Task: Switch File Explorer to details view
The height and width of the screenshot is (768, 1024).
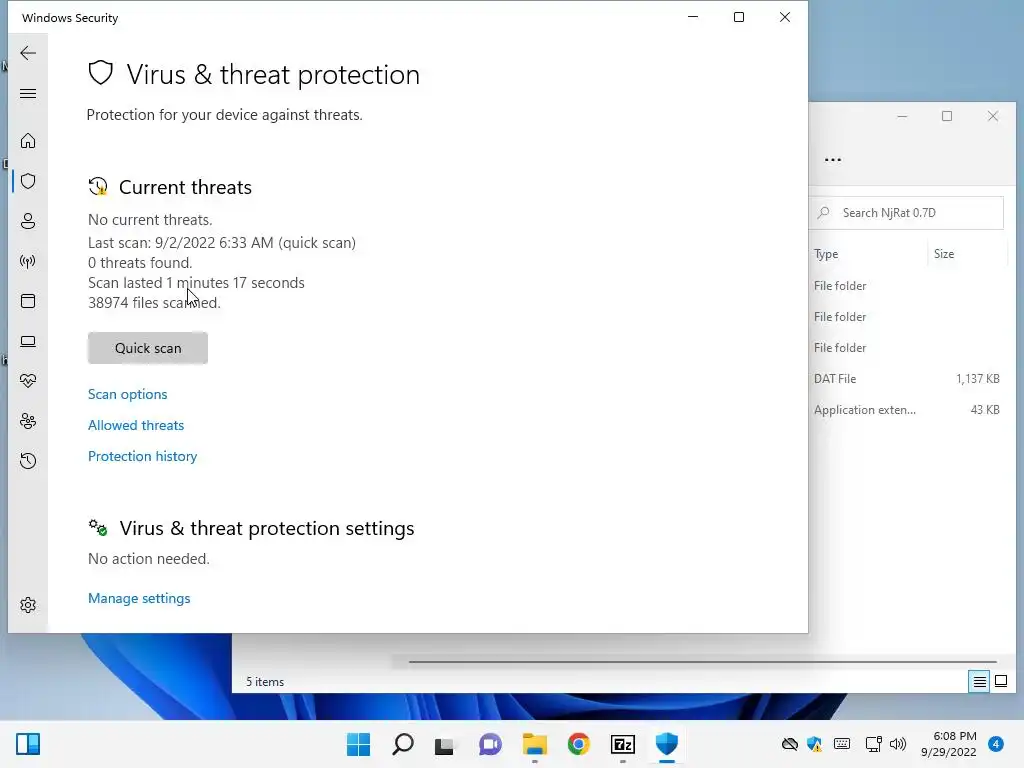Action: (x=979, y=682)
